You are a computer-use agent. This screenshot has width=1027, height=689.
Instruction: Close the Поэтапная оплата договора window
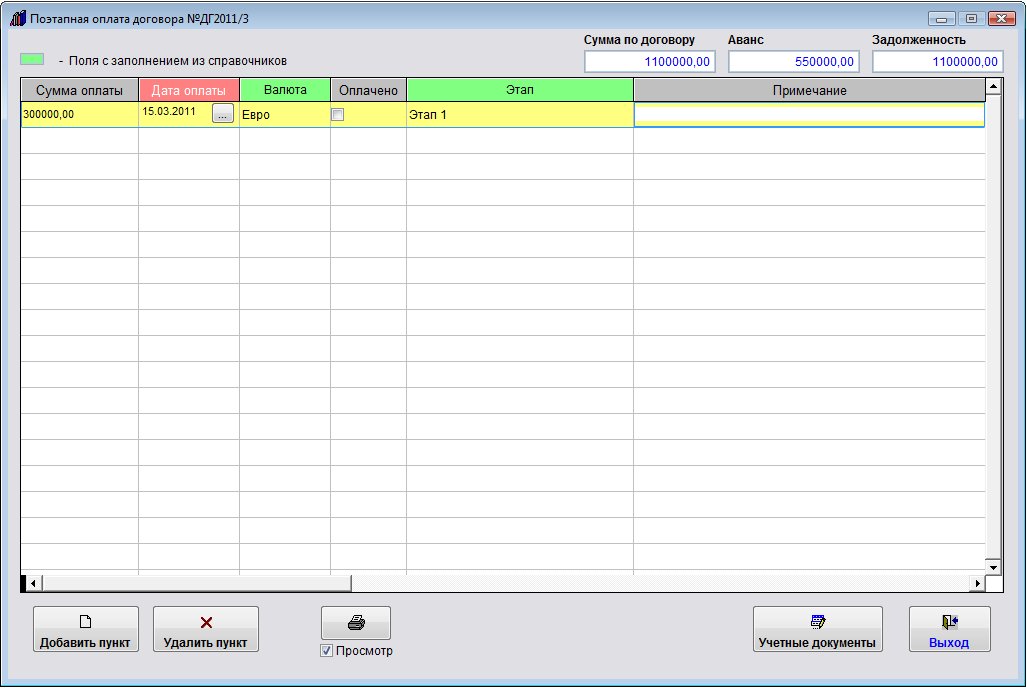(x=1001, y=18)
